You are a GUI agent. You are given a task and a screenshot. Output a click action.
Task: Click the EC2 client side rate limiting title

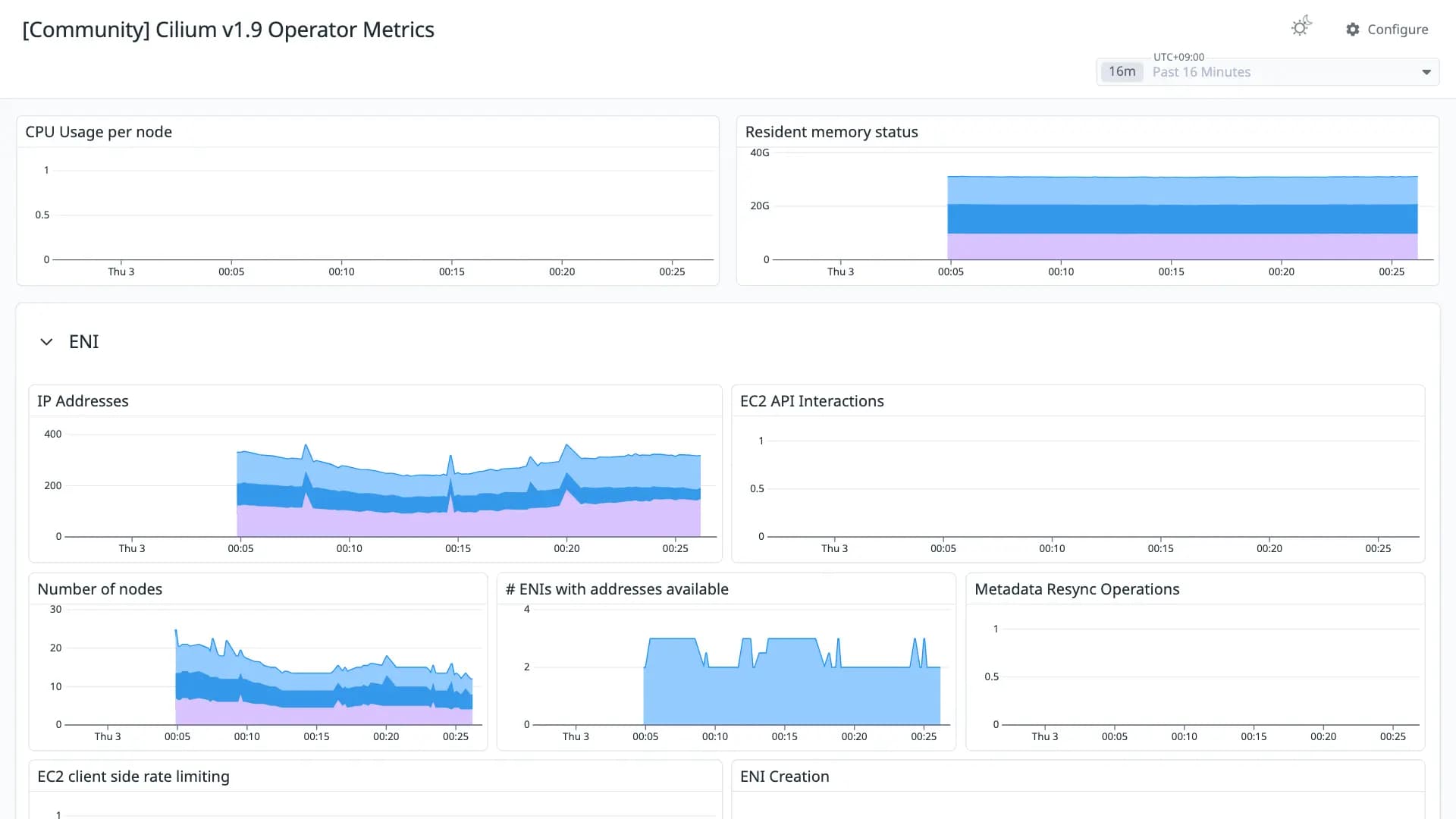point(133,777)
